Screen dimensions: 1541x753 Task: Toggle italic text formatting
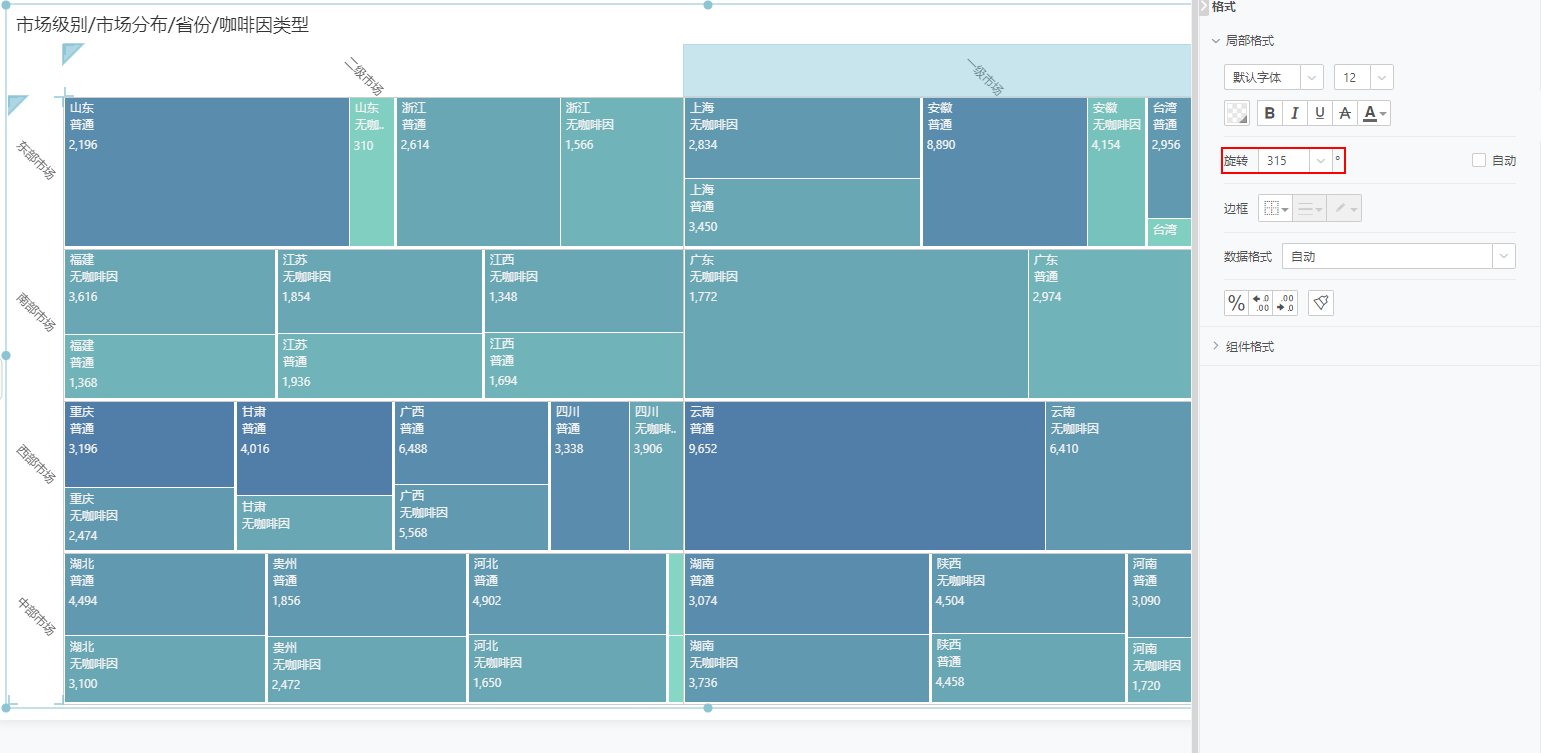(x=1295, y=113)
